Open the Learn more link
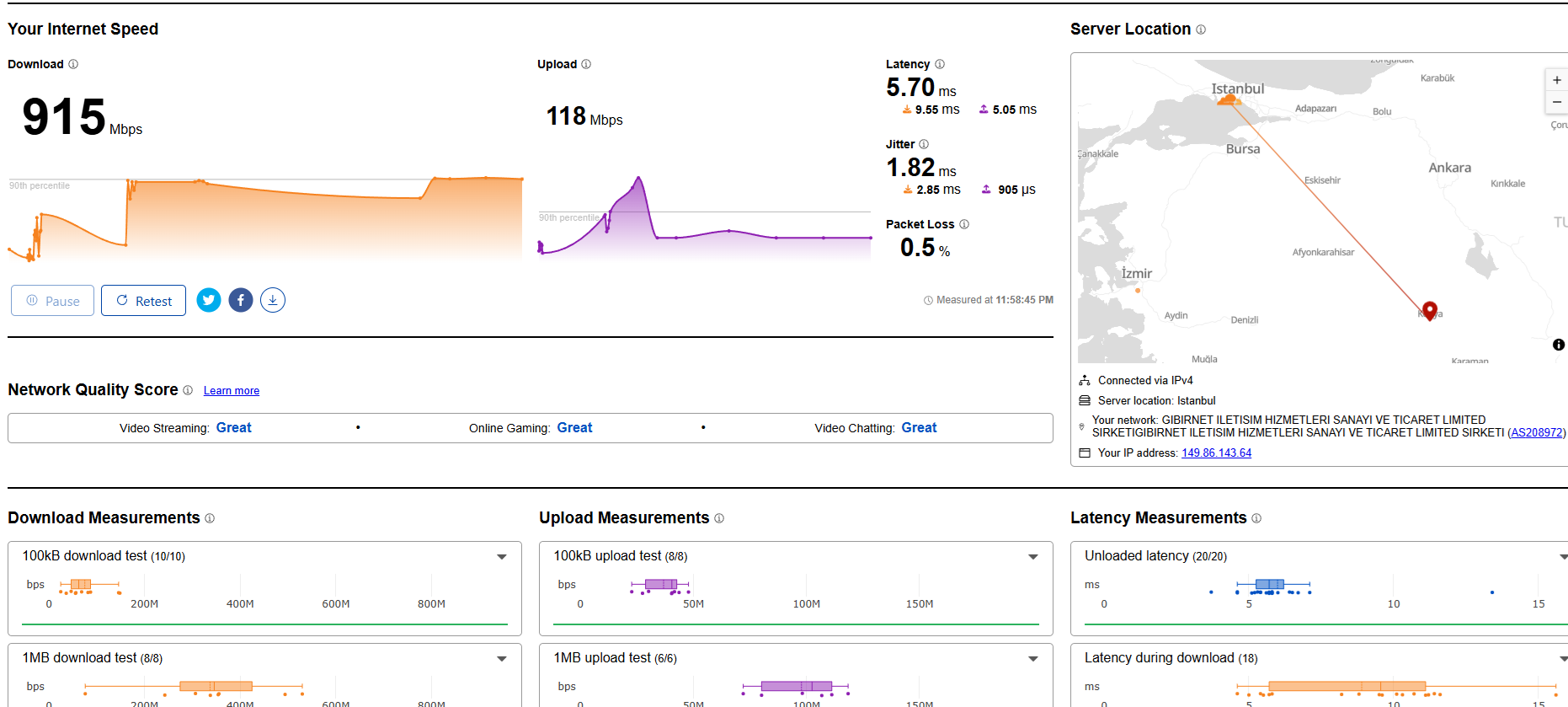 [x=232, y=391]
